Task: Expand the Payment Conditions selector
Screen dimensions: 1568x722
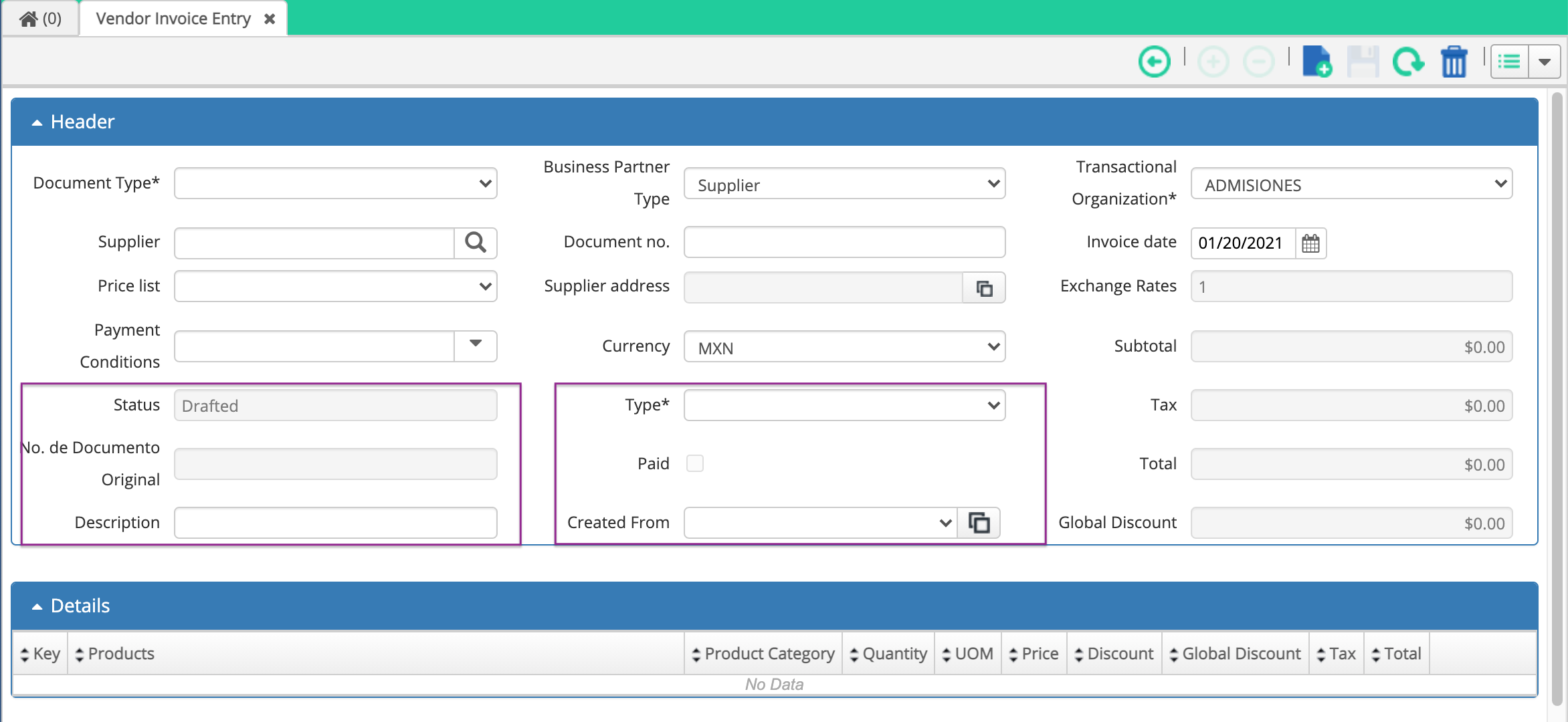Action: [475, 346]
